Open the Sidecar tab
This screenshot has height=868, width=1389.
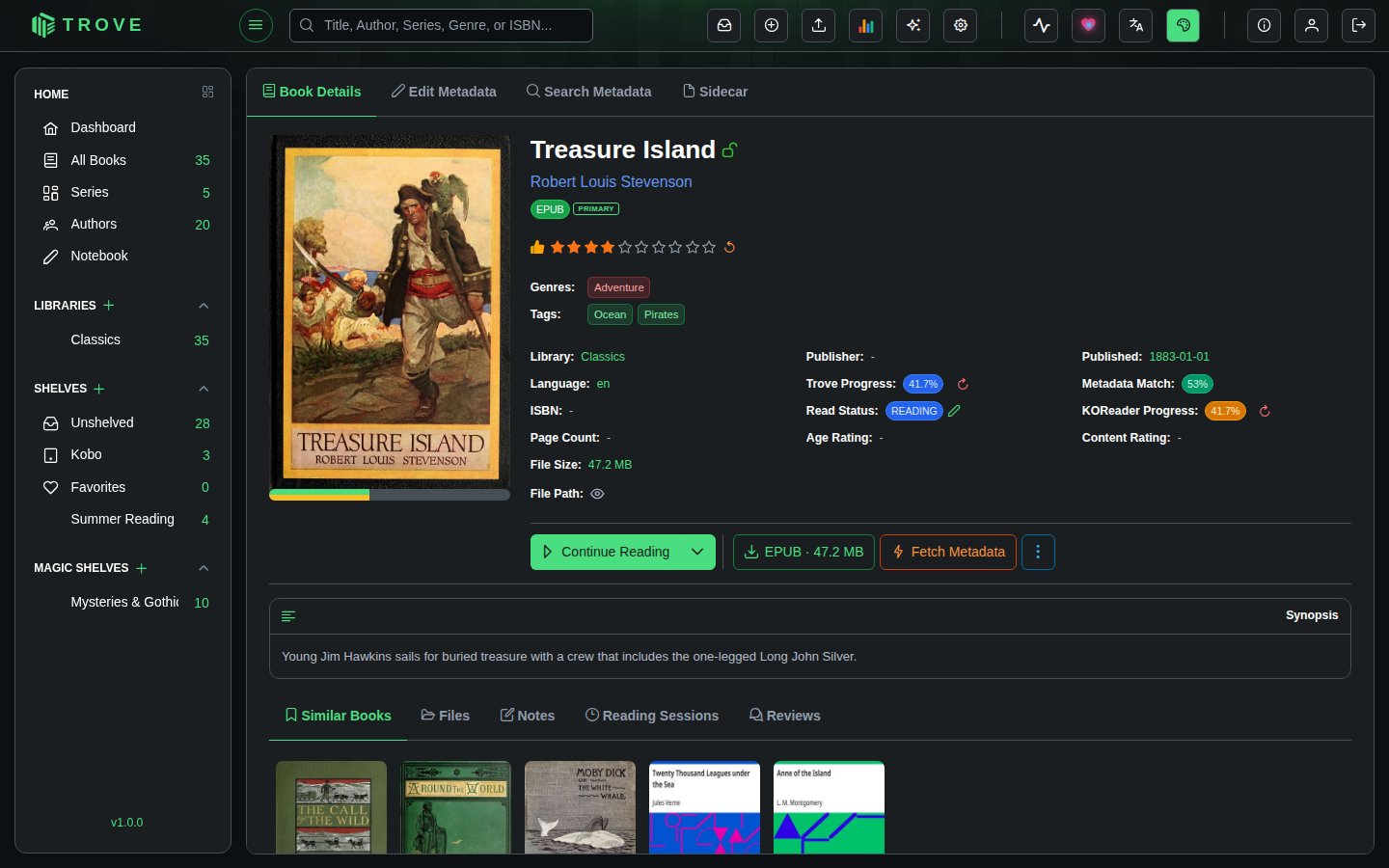(x=716, y=92)
